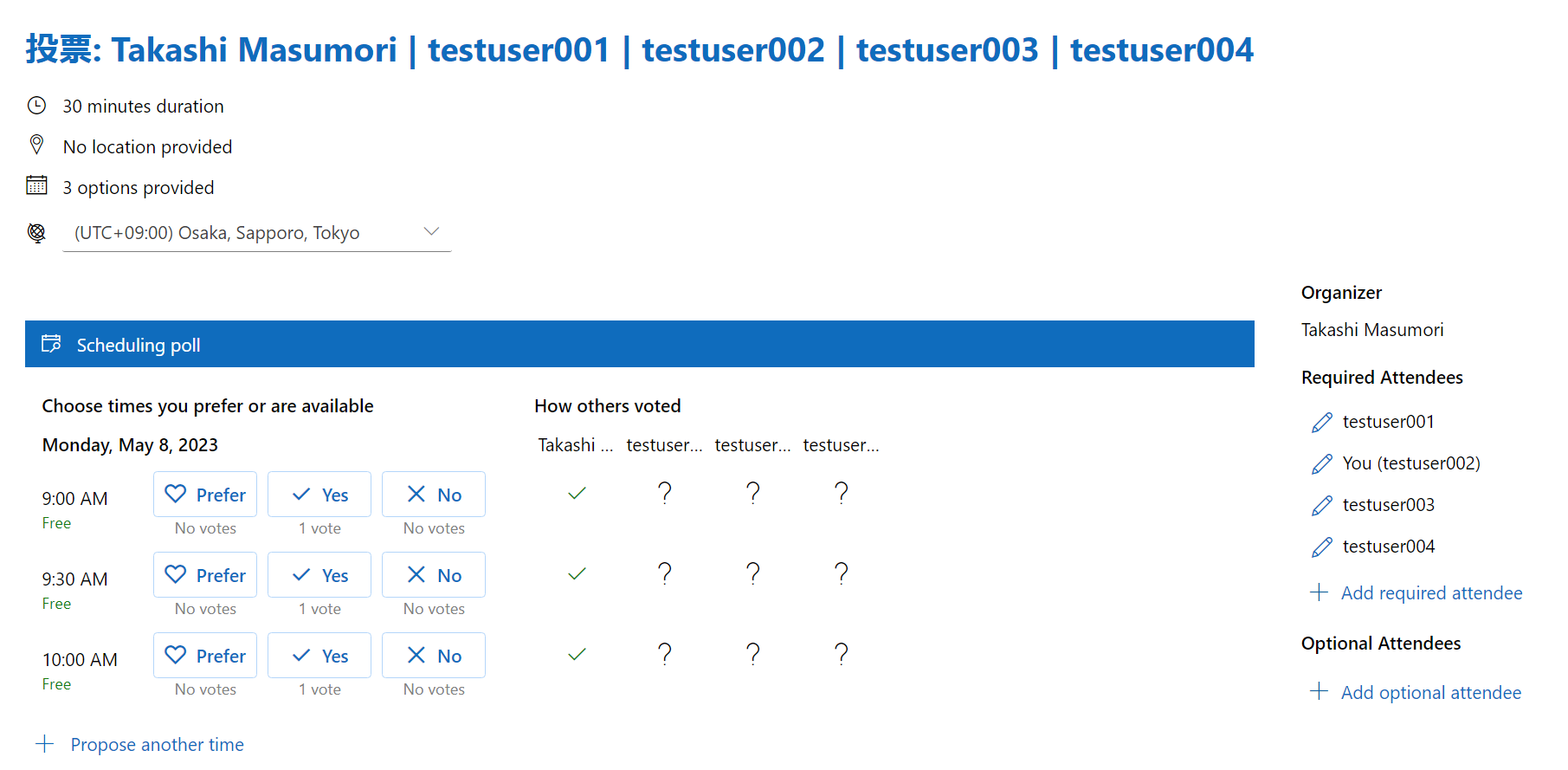Click plus icon for Add required attendee
This screenshot has width=1568, height=770.
click(1319, 592)
